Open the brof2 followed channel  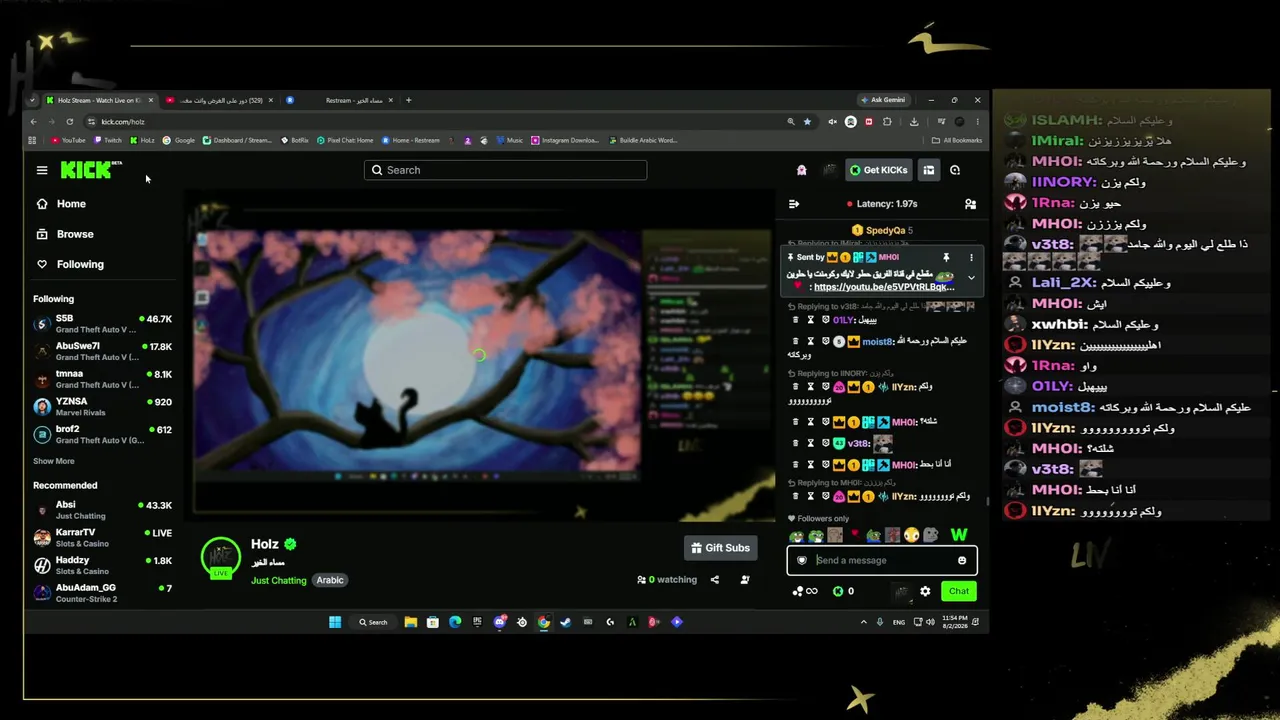click(102, 434)
